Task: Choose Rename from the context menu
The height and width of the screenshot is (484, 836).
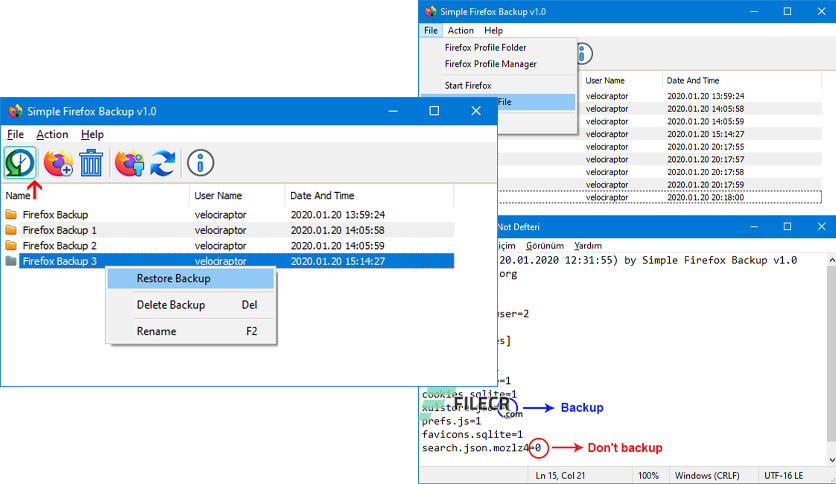Action: click(x=191, y=331)
